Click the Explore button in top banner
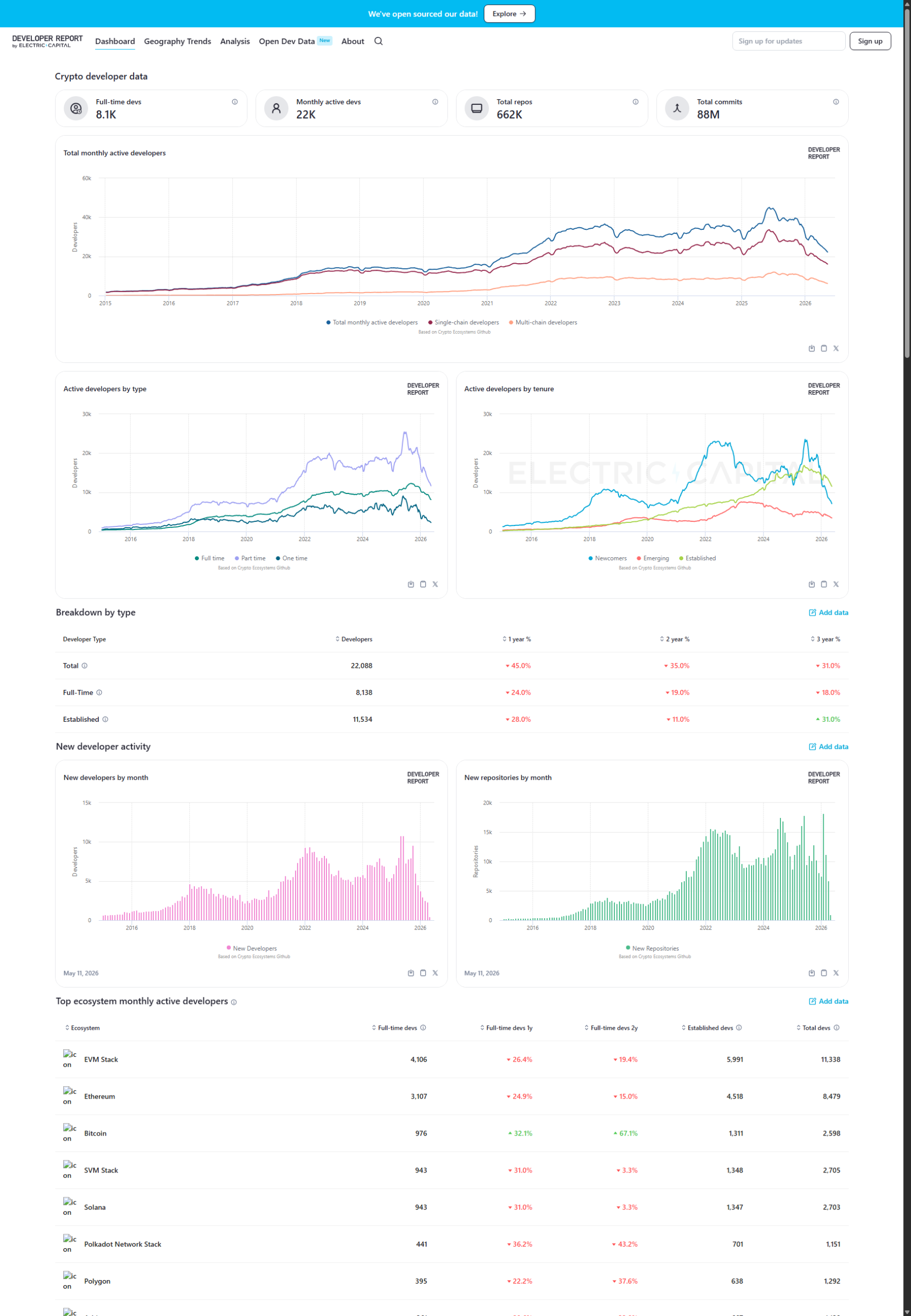Image resolution: width=911 pixels, height=1316 pixels. click(509, 14)
